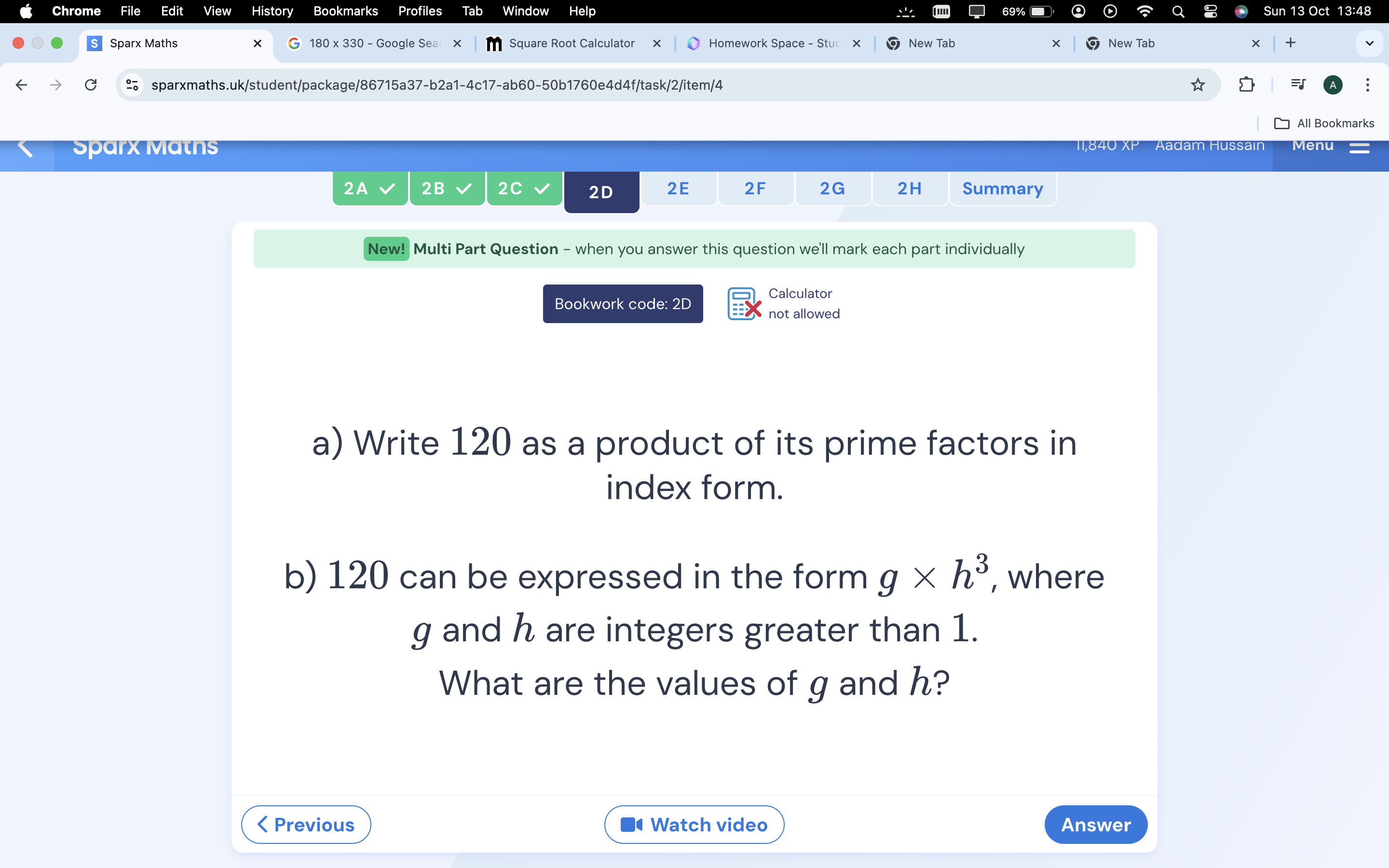Open Control Center icon in menu bar
The height and width of the screenshot is (868, 1389).
(x=1210, y=11)
